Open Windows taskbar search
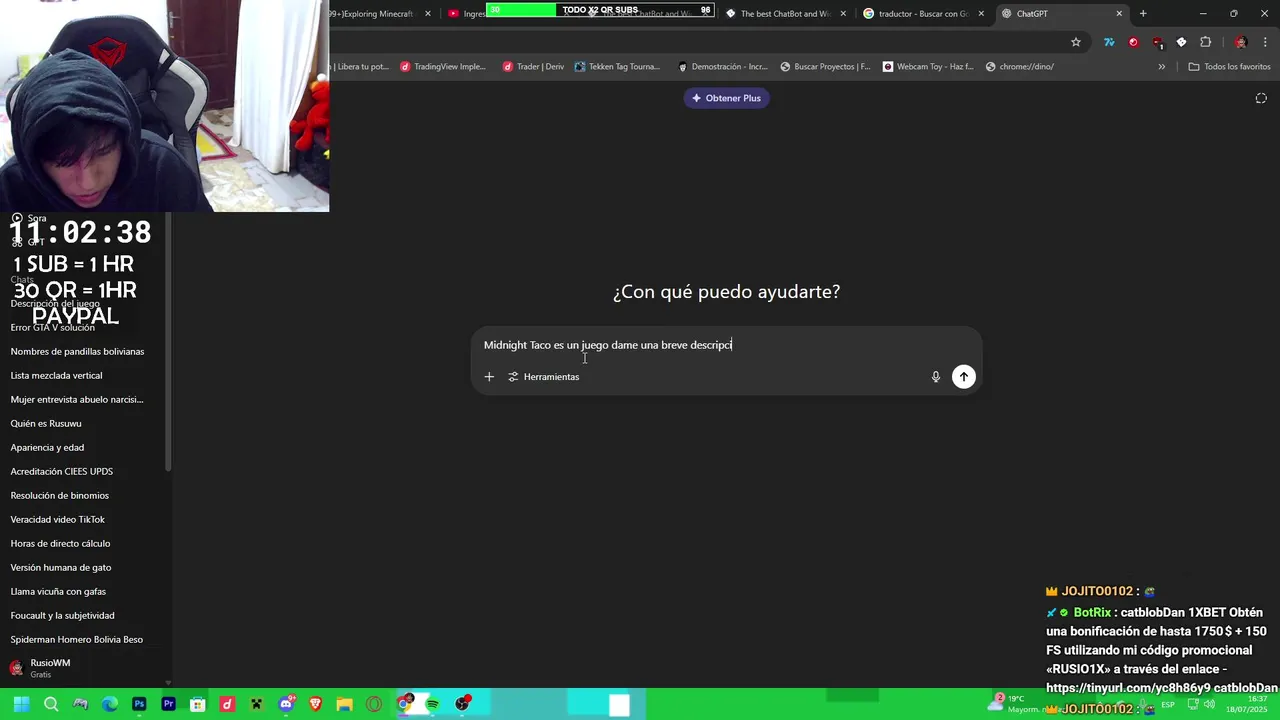 tap(51, 704)
